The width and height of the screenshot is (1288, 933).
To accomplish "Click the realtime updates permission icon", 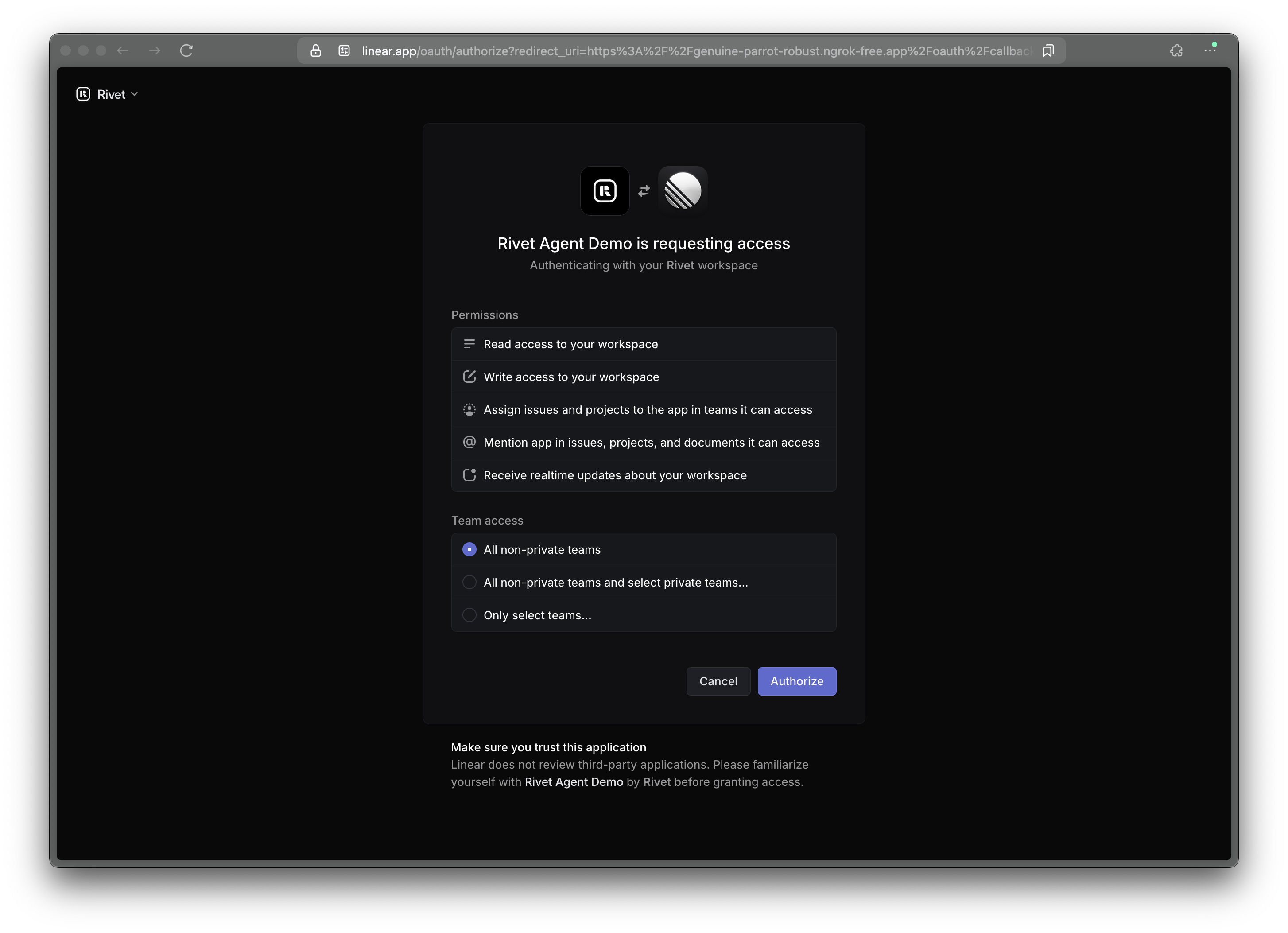I will [x=469, y=475].
